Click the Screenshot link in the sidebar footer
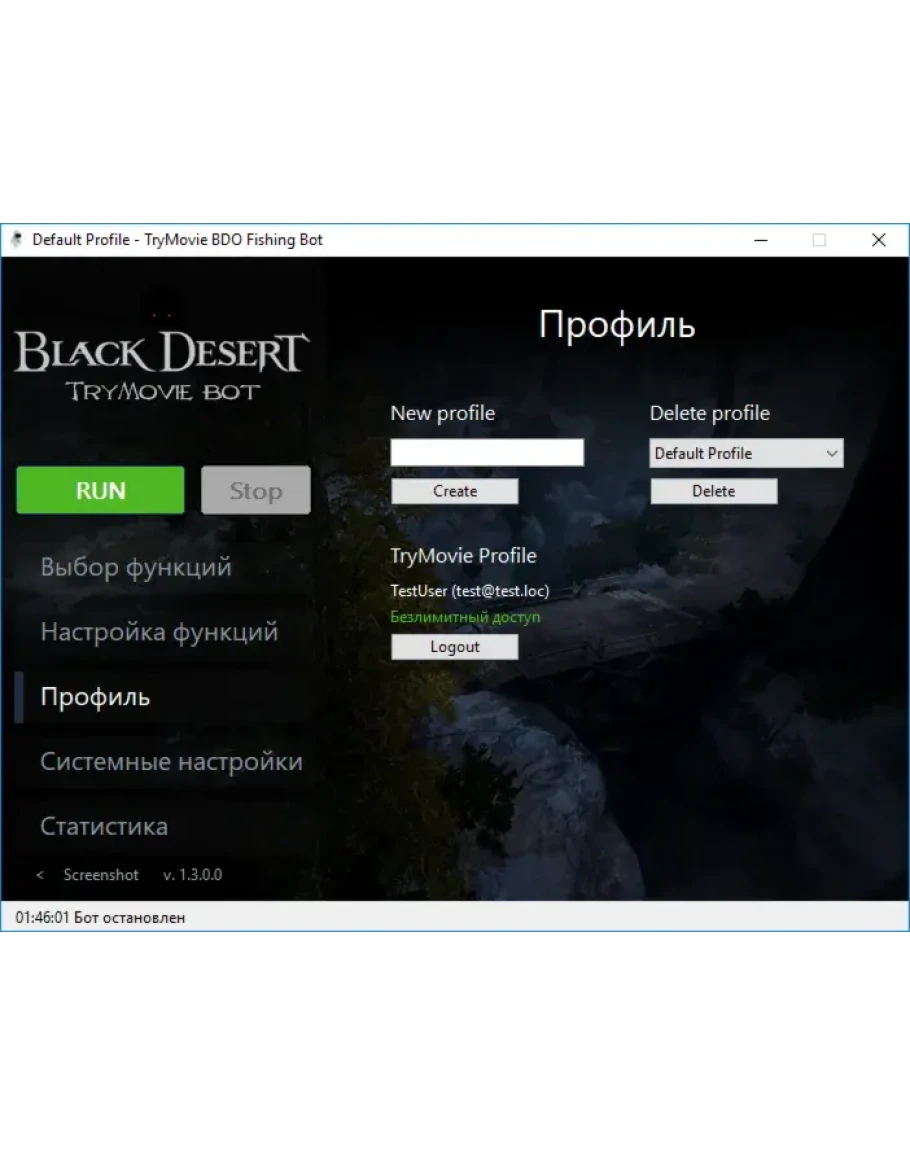910x1155 pixels. pyautogui.click(x=101, y=875)
